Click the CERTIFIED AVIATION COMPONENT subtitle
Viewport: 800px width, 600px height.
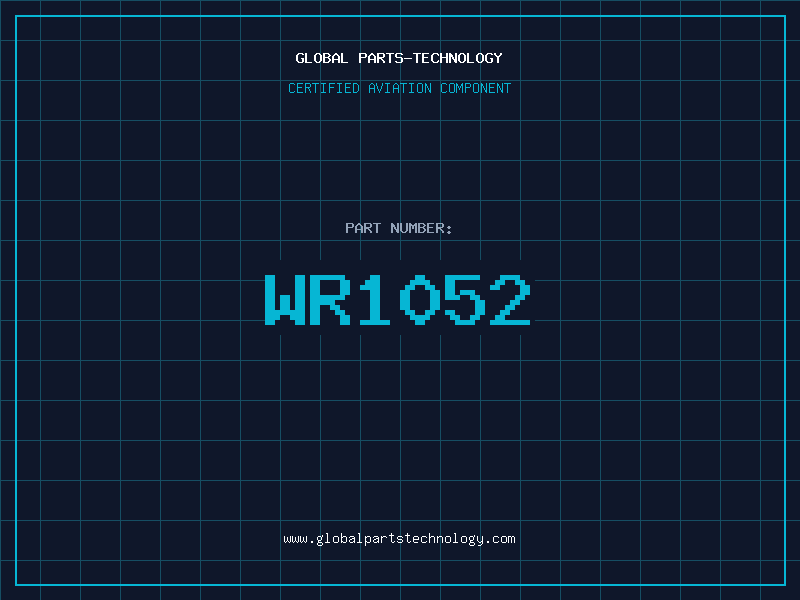pyautogui.click(x=399, y=88)
